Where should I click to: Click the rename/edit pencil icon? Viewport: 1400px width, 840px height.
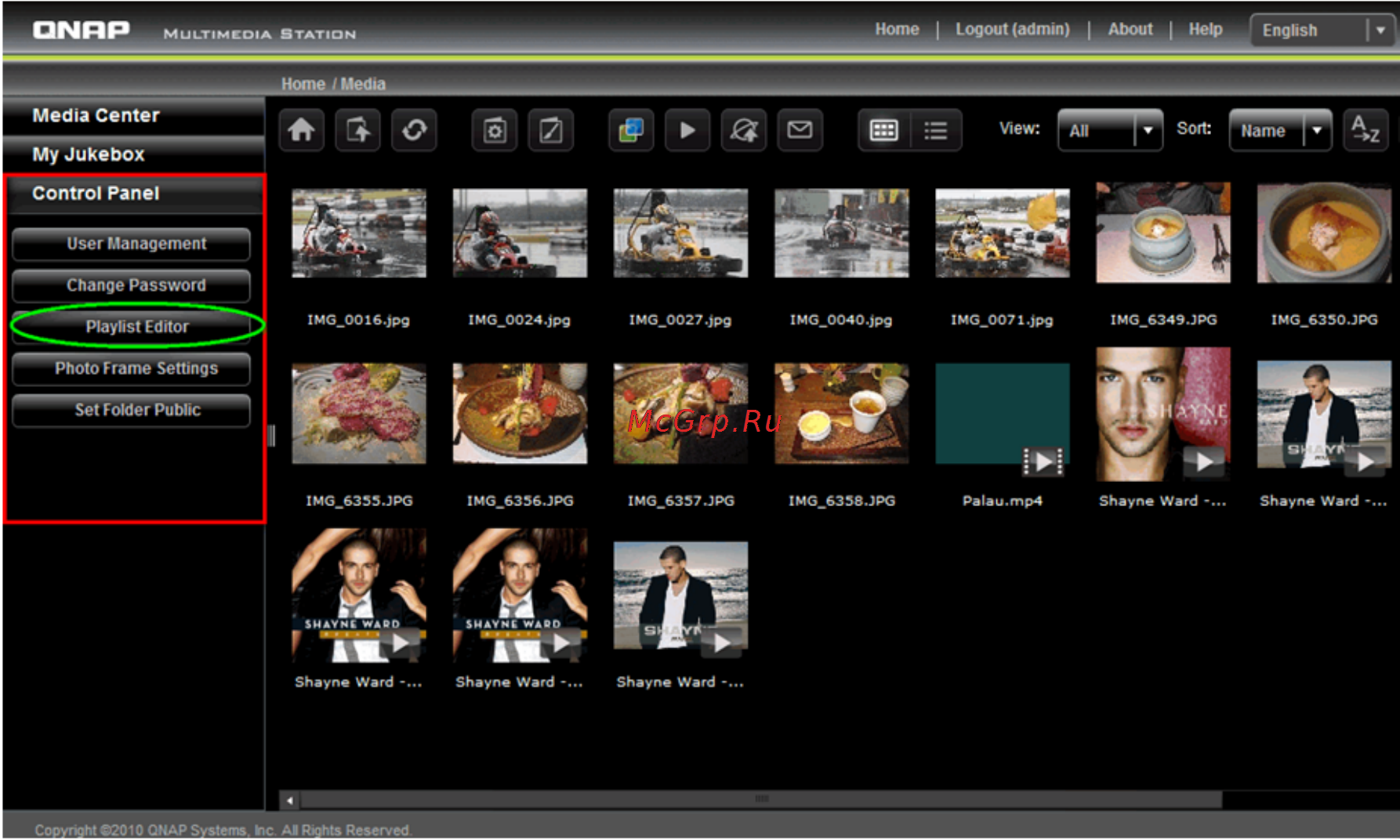(x=551, y=130)
